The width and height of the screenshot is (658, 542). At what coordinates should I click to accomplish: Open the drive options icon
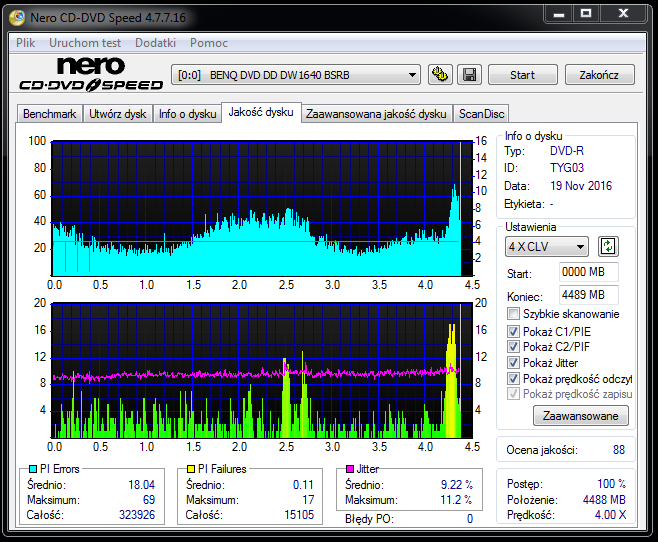[440, 75]
